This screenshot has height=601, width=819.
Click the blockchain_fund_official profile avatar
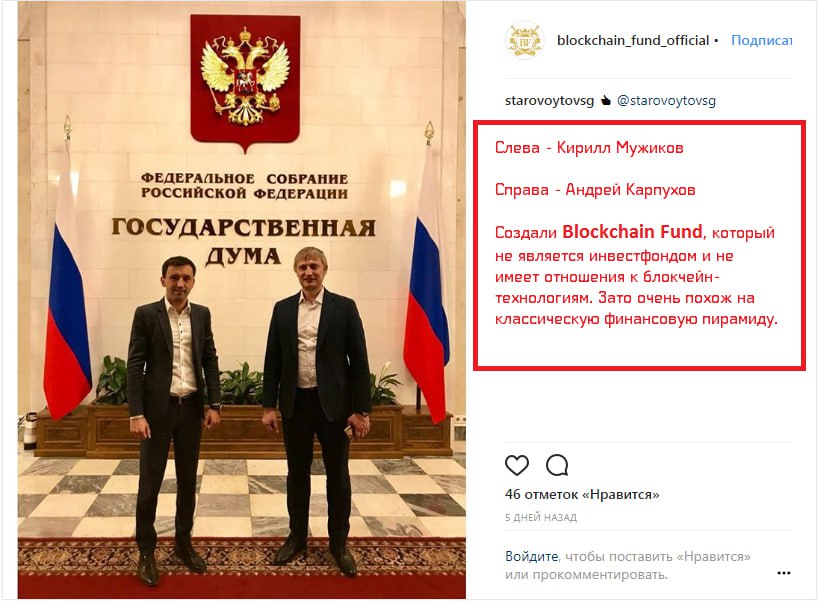pos(525,40)
